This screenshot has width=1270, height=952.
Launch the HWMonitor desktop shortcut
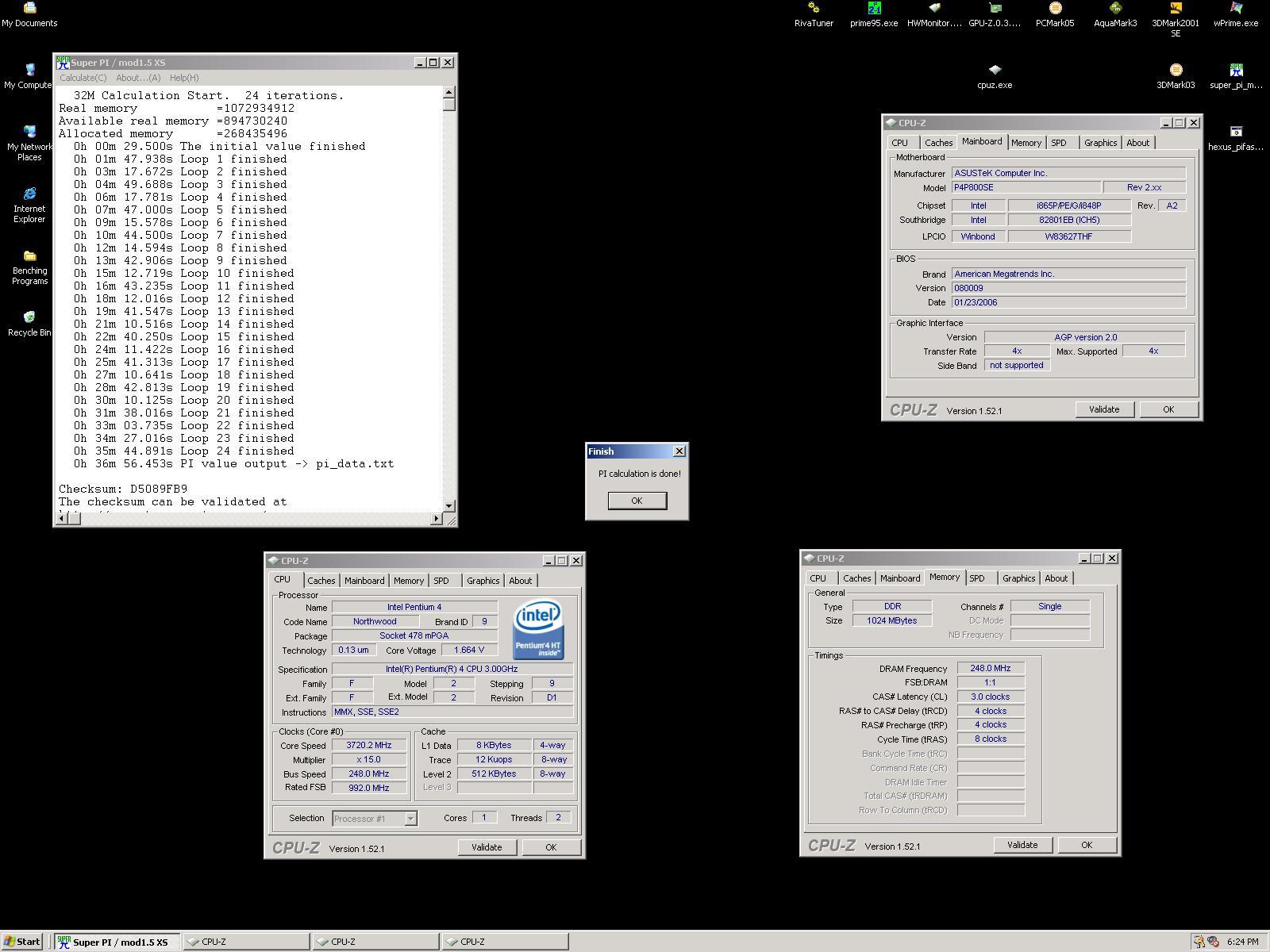click(934, 14)
